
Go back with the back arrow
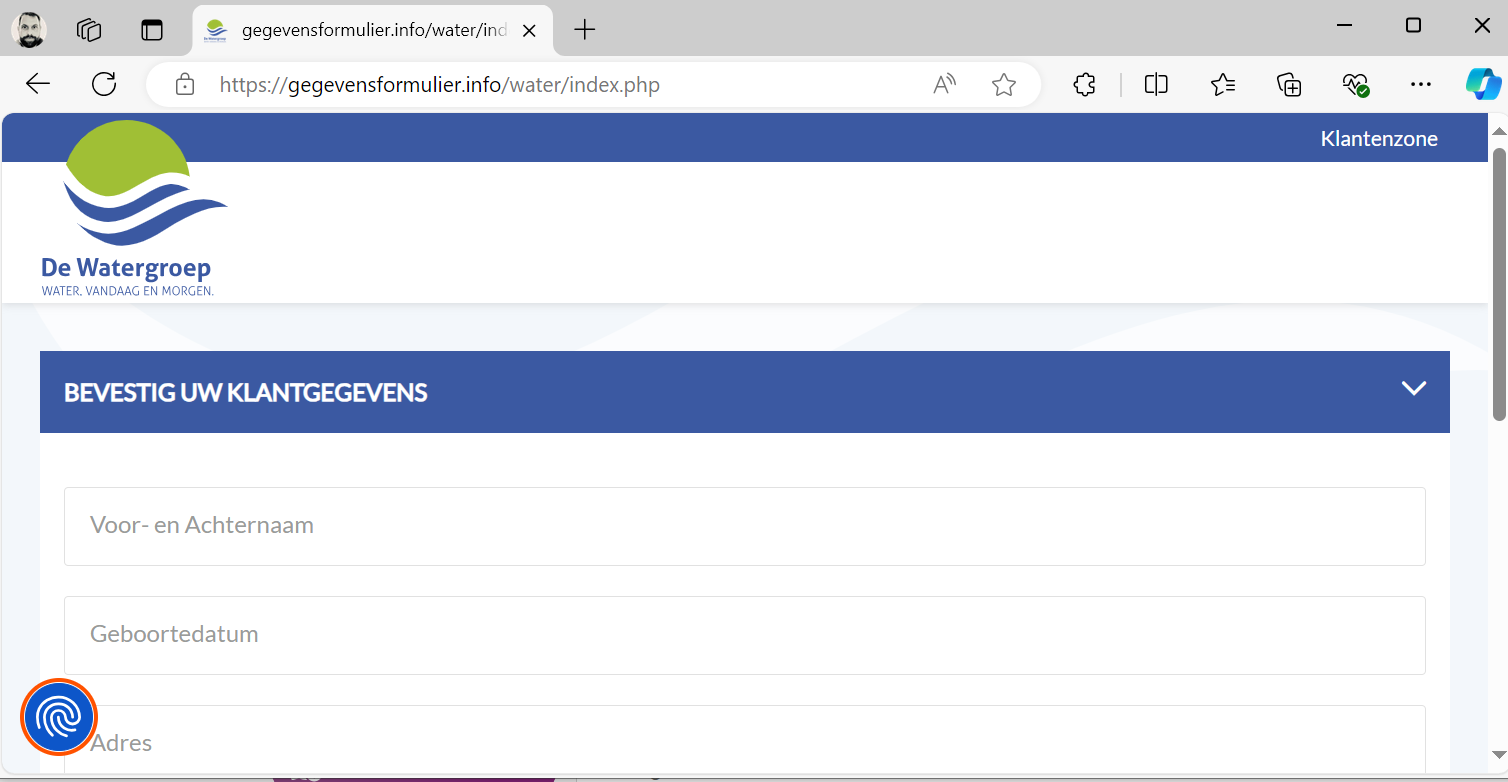point(38,85)
